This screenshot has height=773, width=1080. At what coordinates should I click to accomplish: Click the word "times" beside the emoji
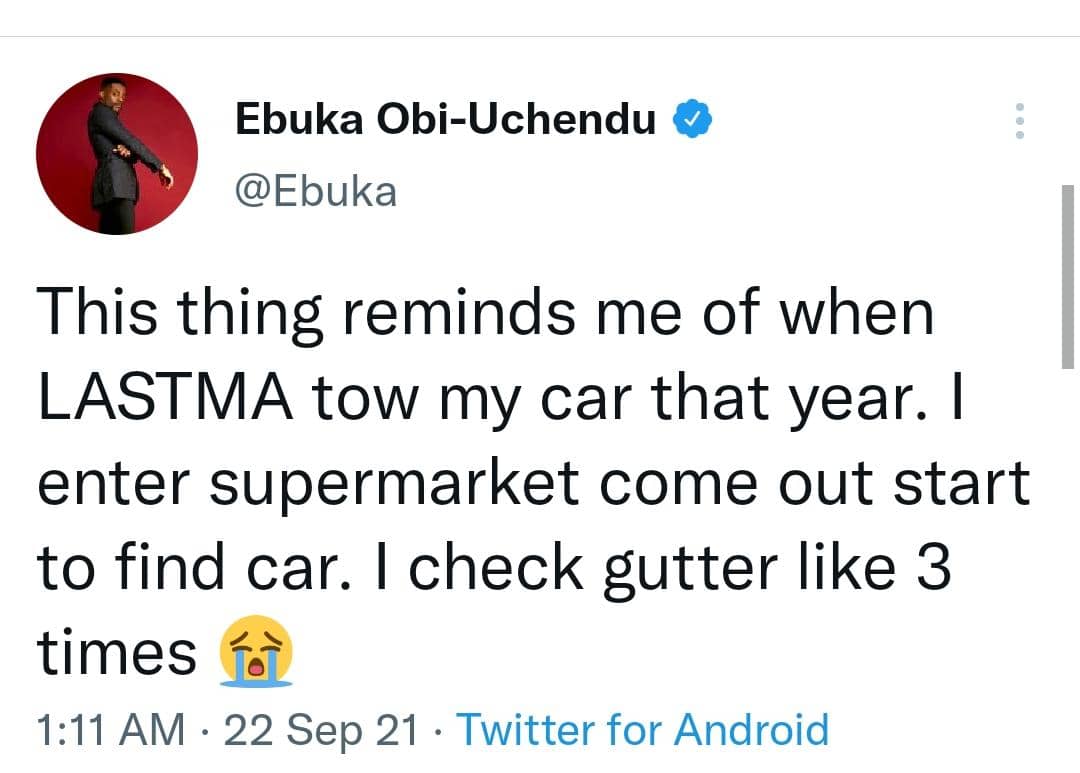[117, 654]
